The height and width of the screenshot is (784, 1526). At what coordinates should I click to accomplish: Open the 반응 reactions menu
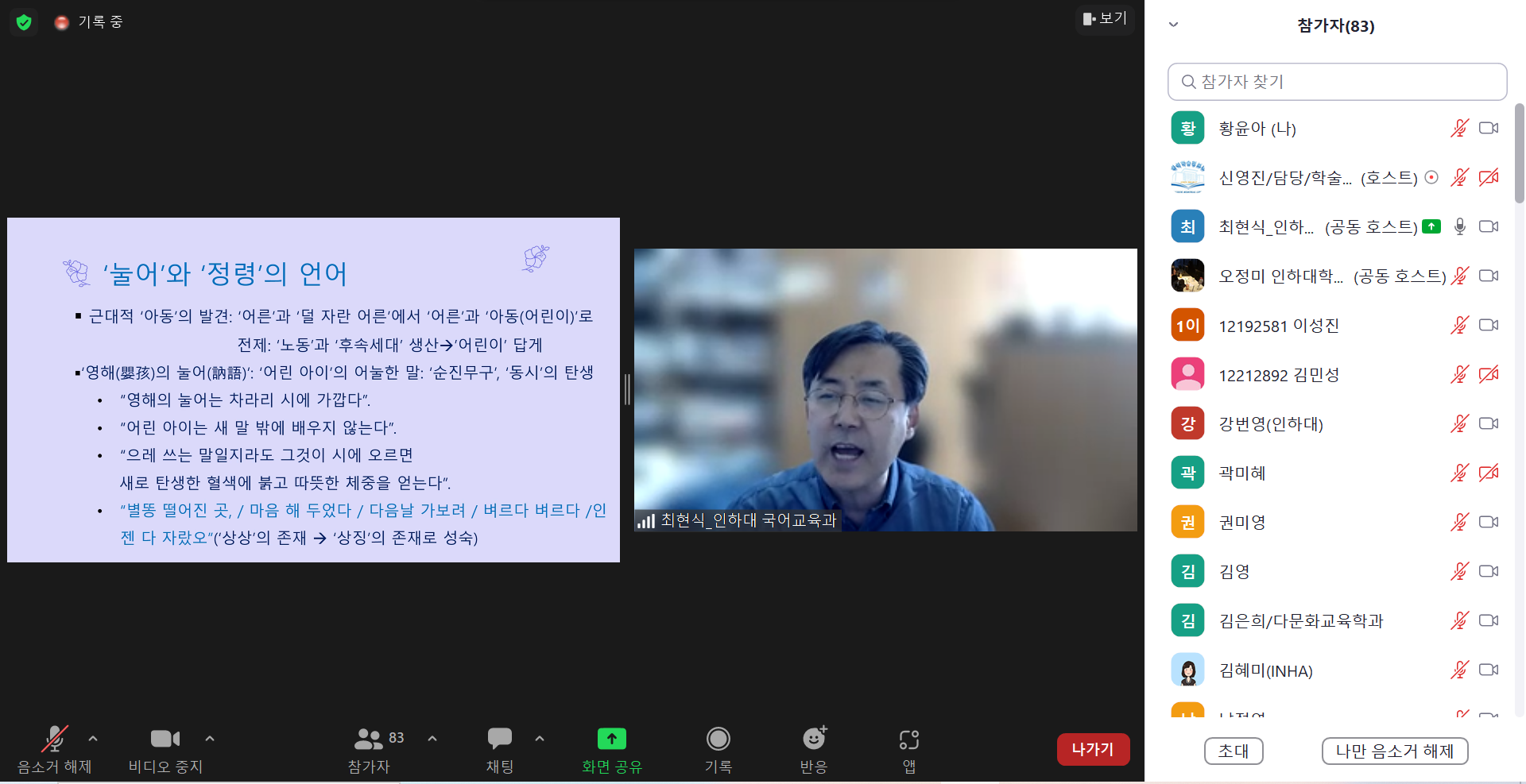(x=814, y=749)
